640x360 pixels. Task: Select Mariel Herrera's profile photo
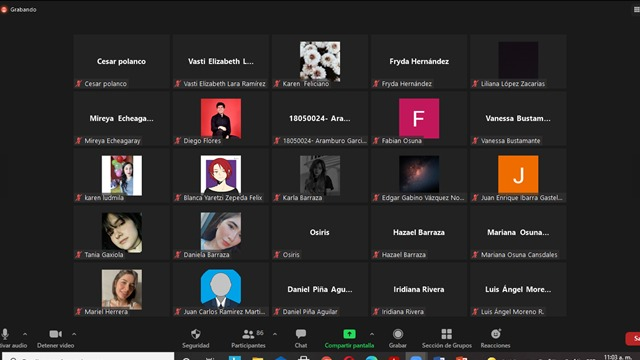122,289
